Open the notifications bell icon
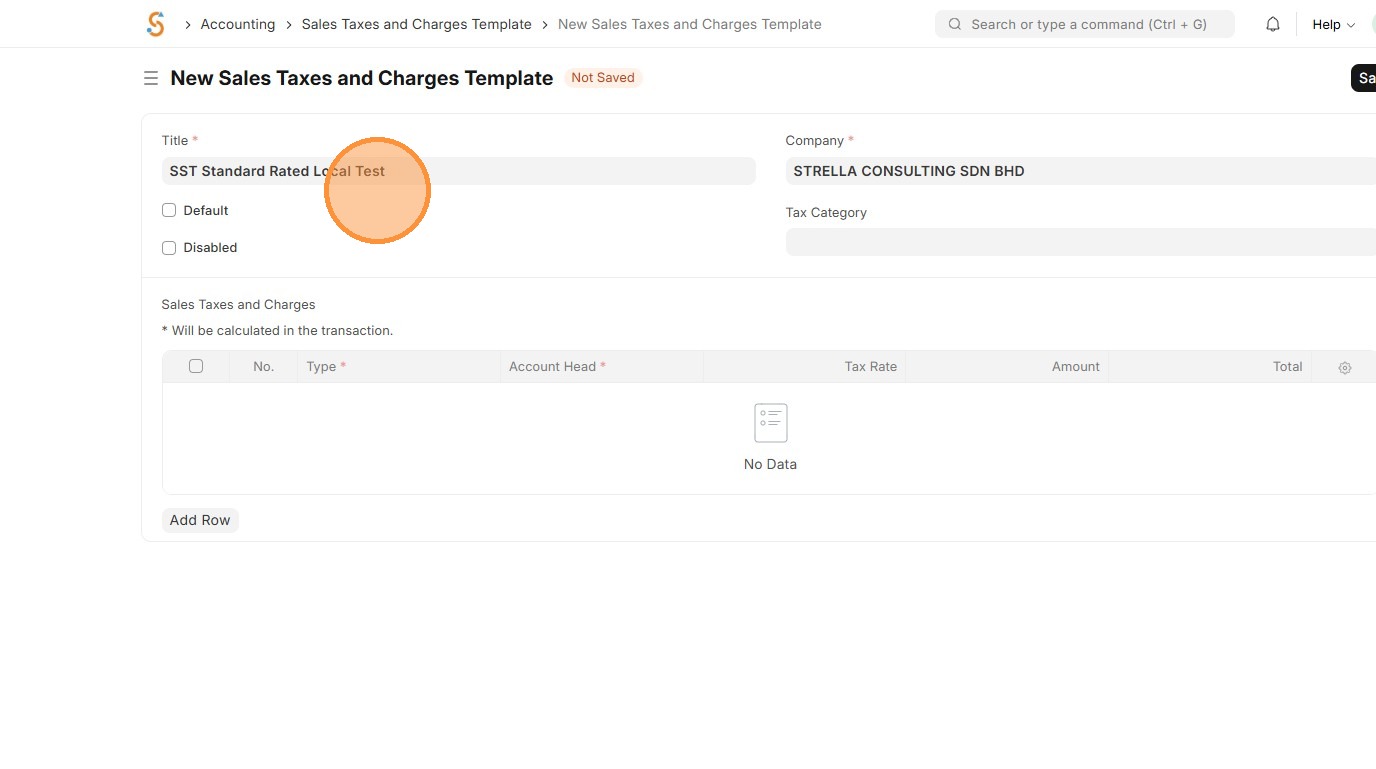Screen dimensions: 1376x769 pos(1273,24)
